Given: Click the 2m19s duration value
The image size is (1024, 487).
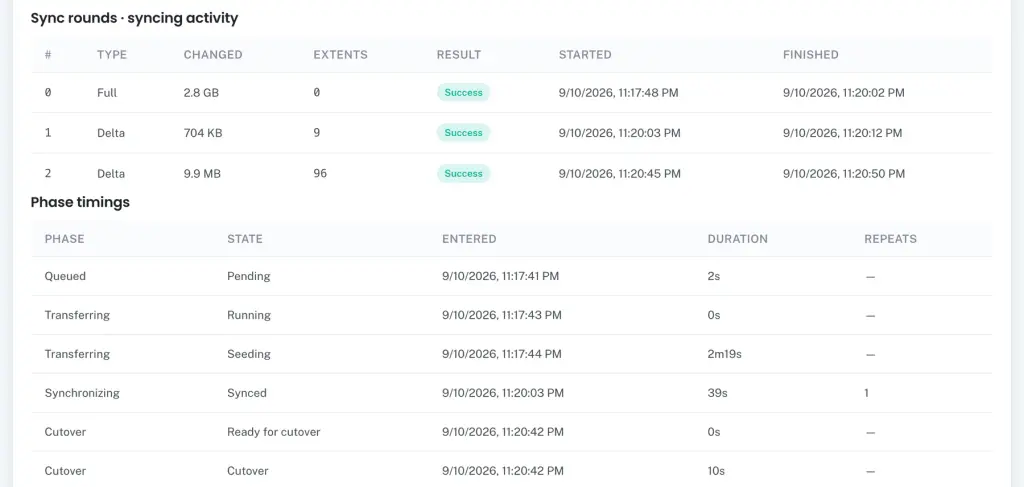Looking at the screenshot, I should tap(725, 354).
